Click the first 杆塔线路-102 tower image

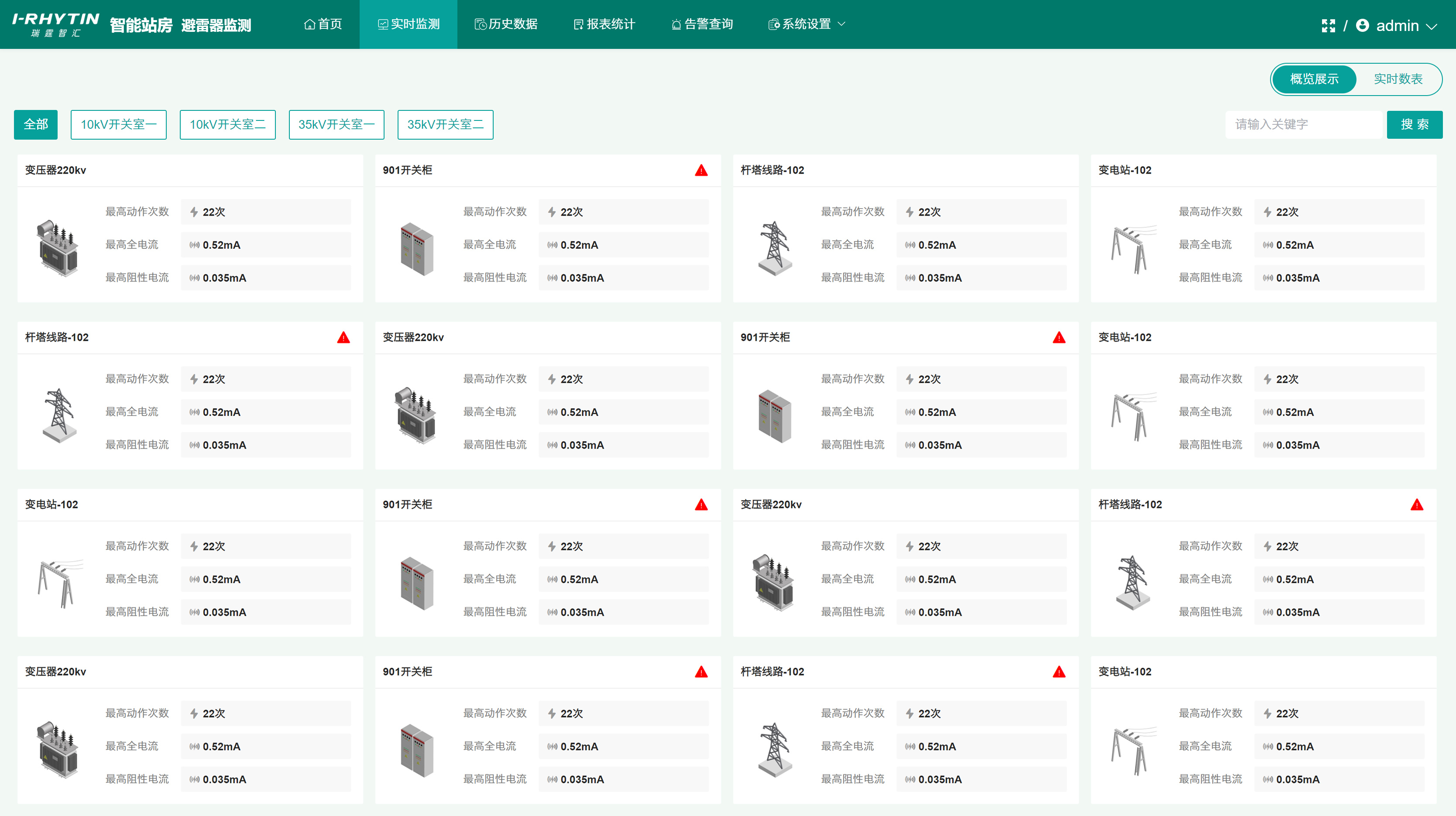tap(774, 247)
